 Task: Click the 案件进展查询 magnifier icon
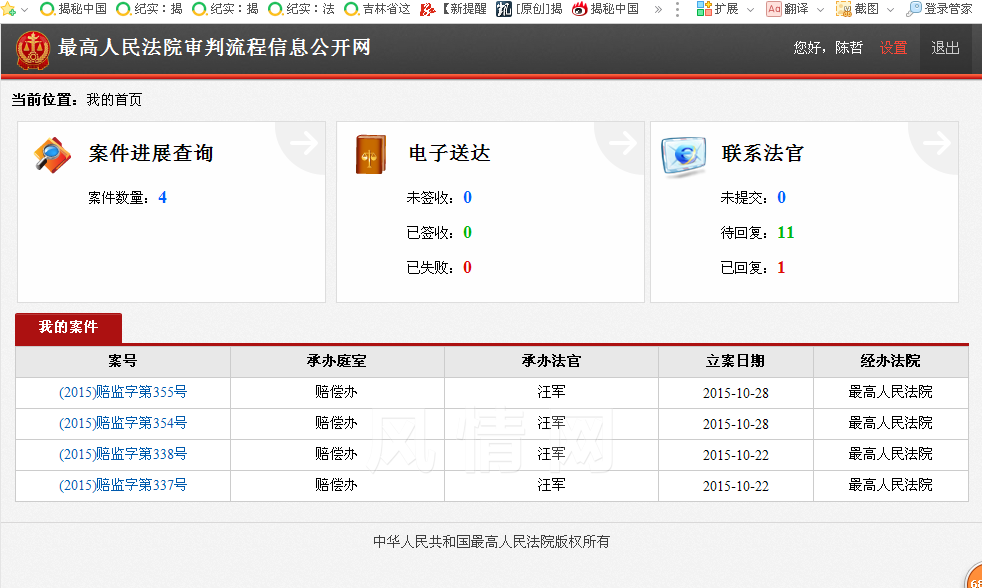click(52, 155)
